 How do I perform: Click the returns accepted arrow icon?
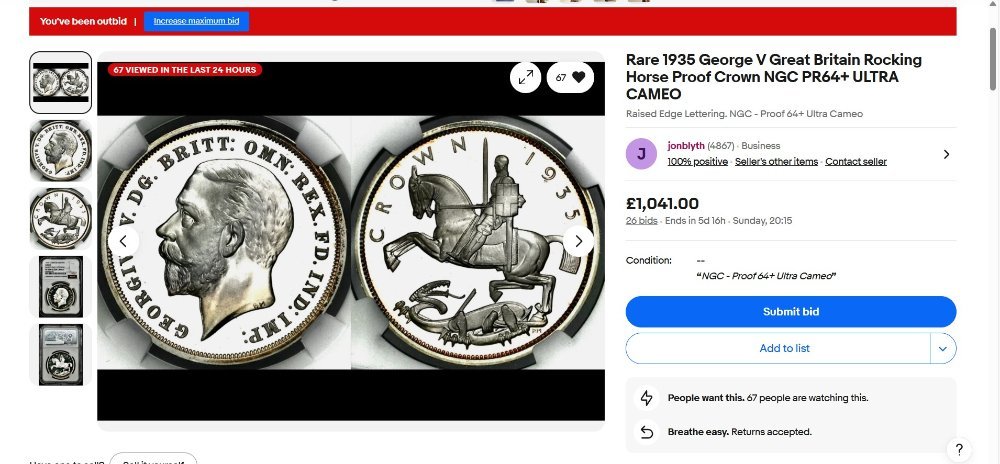click(646, 432)
